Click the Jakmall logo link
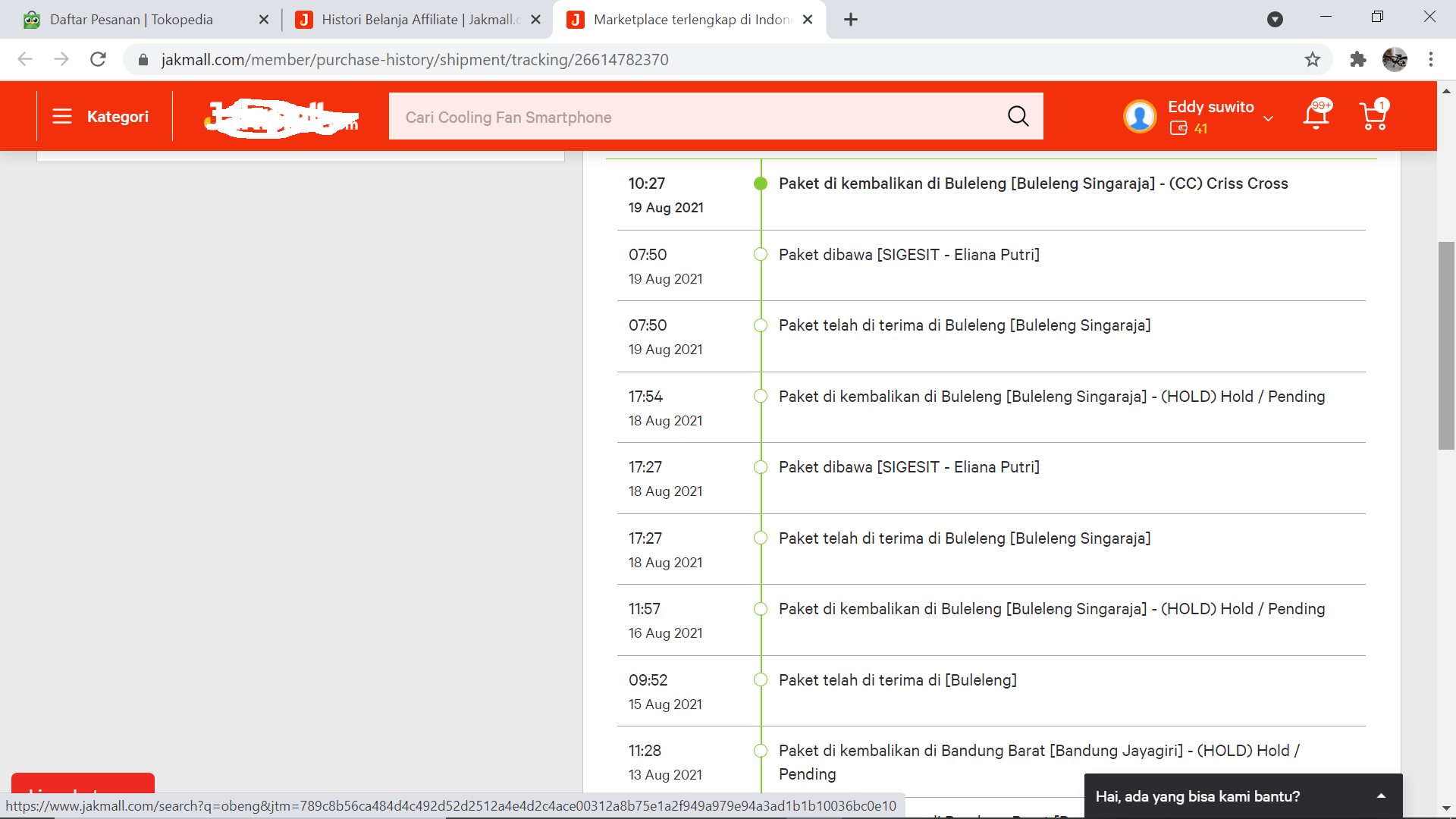This screenshot has width=1456, height=819. [x=281, y=118]
